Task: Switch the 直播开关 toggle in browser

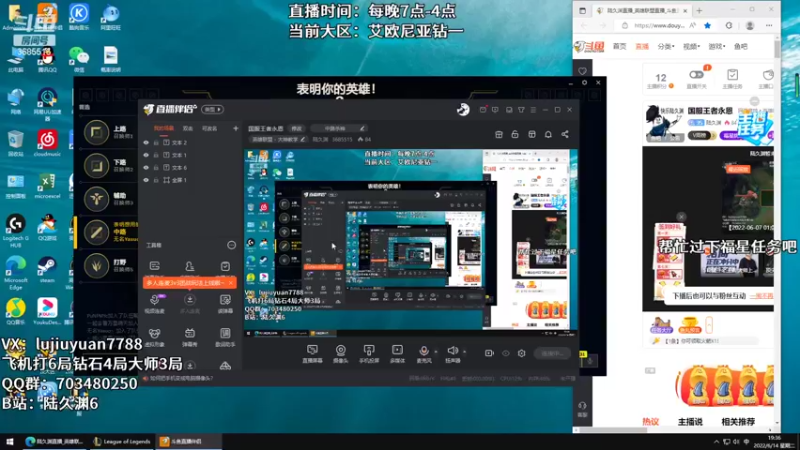Action: 696,75
